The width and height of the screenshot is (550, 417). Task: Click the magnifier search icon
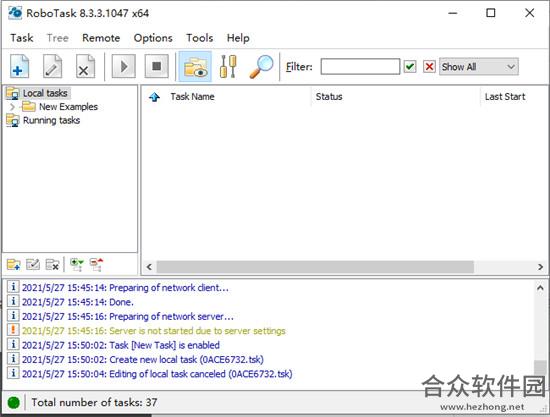(261, 66)
